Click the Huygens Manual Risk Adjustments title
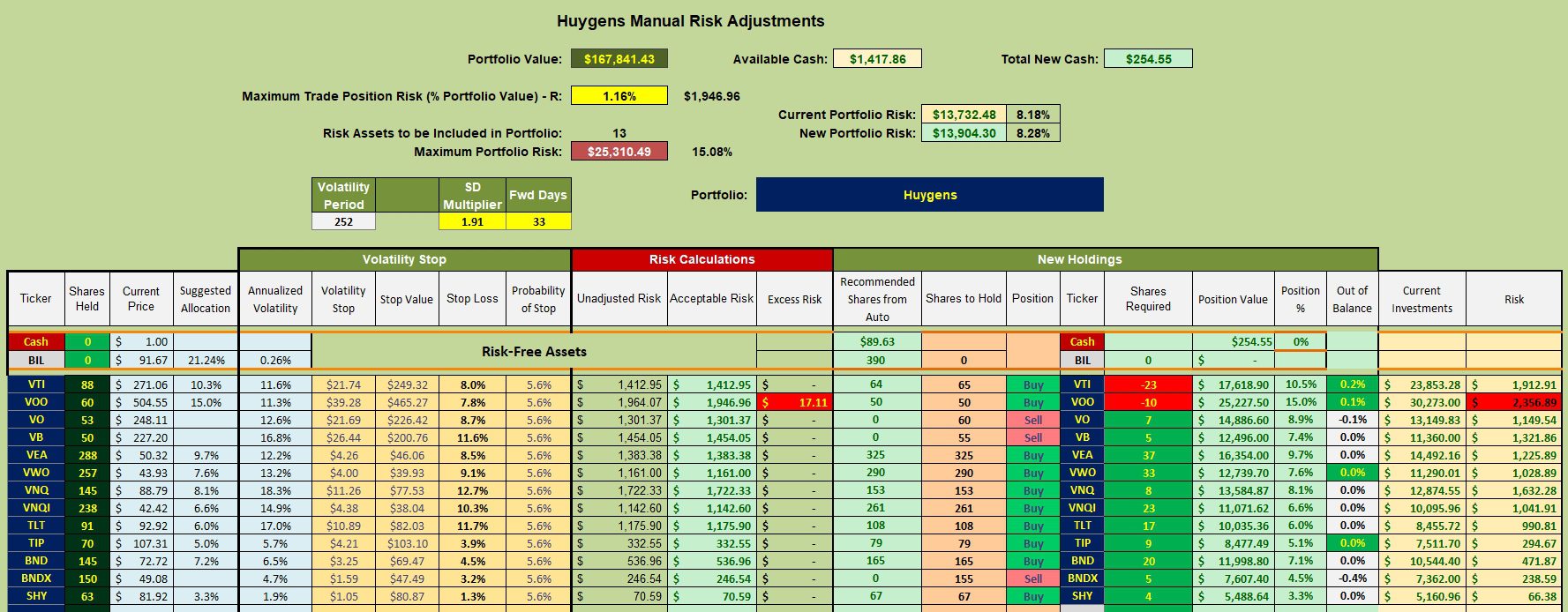This screenshot has width=1568, height=612. tap(691, 21)
